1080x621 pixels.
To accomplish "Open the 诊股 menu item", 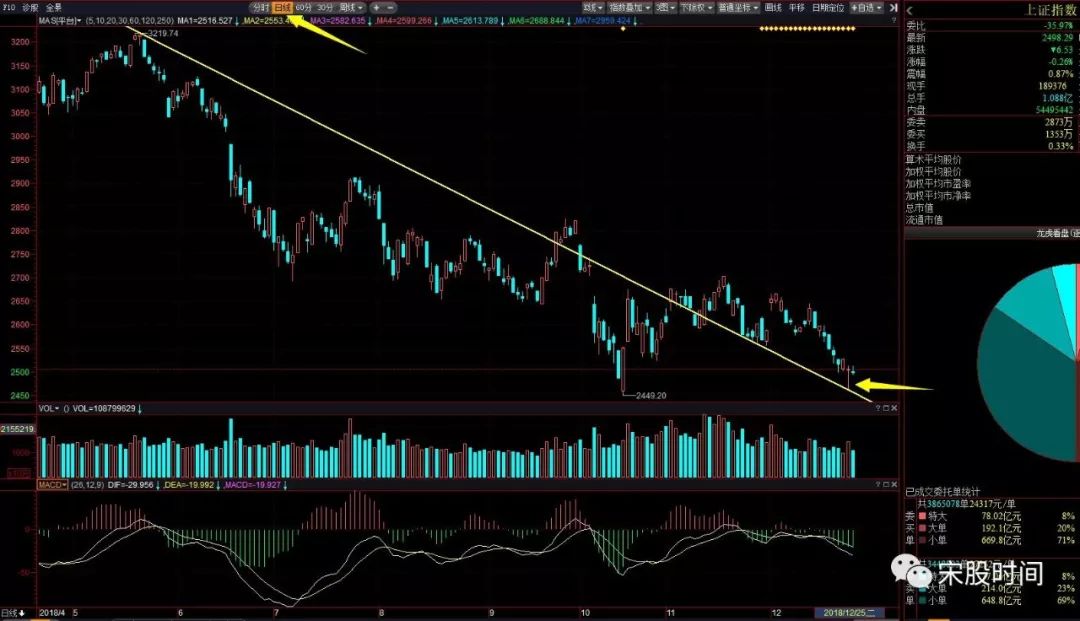I will click(30, 7).
